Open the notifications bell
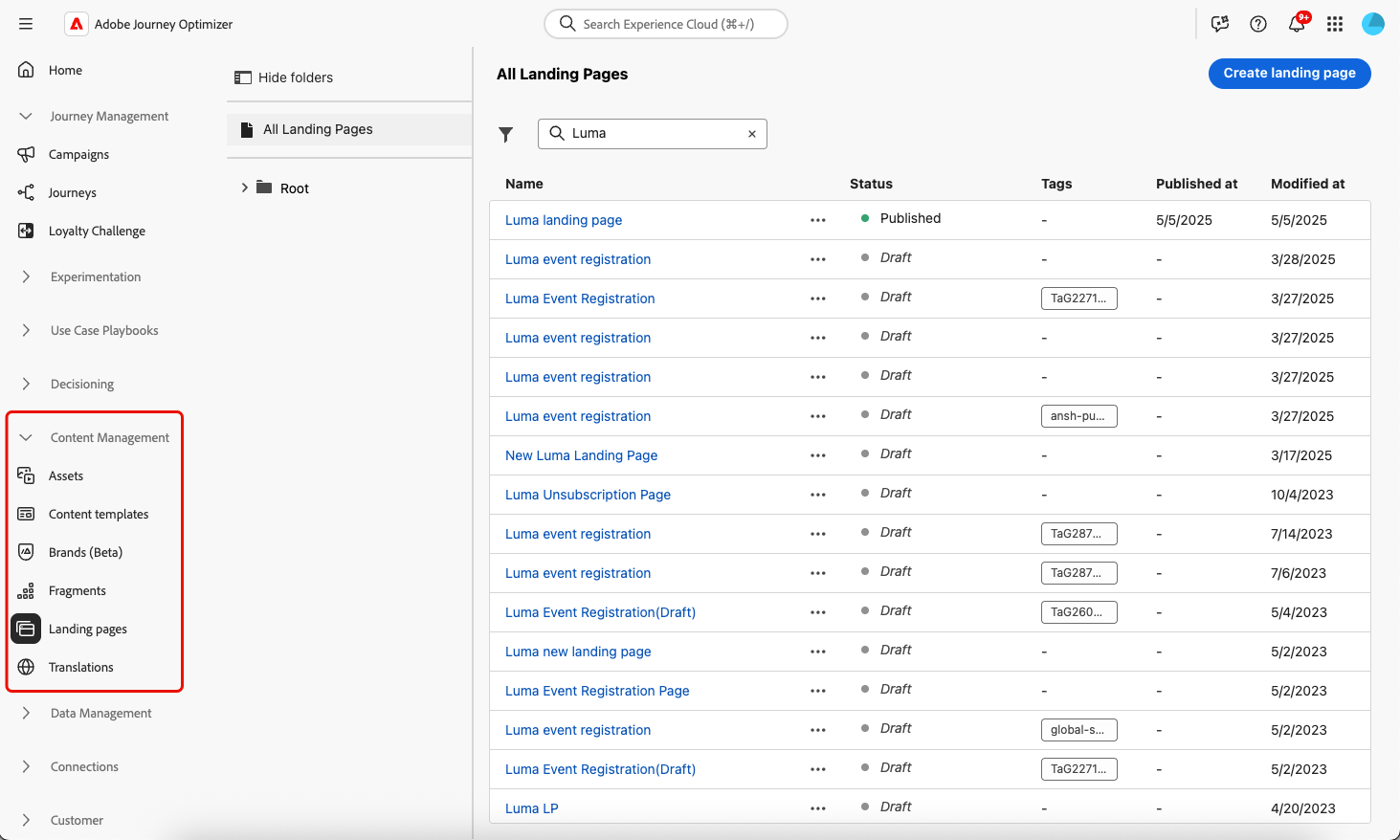This screenshot has height=840, width=1400. point(1297,24)
